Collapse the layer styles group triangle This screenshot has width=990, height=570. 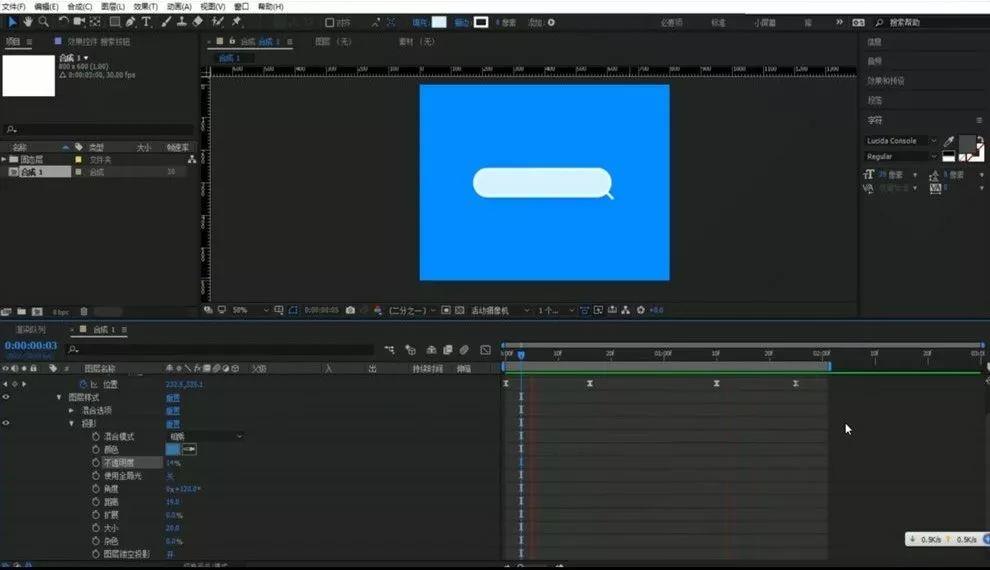[59, 397]
